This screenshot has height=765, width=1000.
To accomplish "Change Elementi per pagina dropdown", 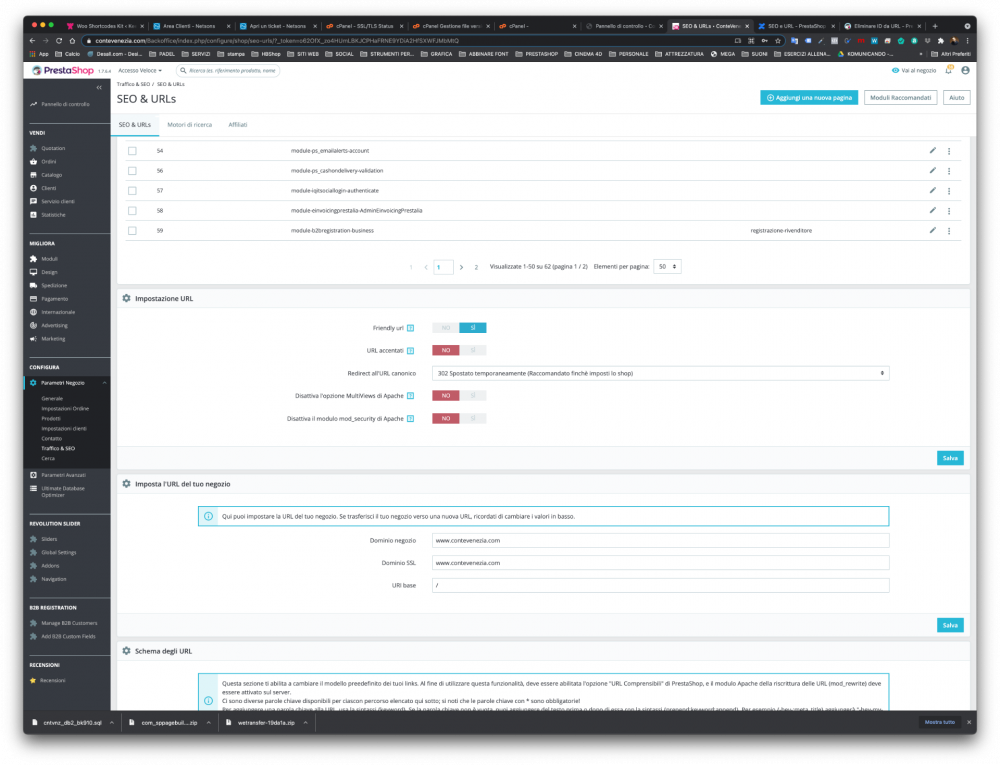I will (667, 266).
